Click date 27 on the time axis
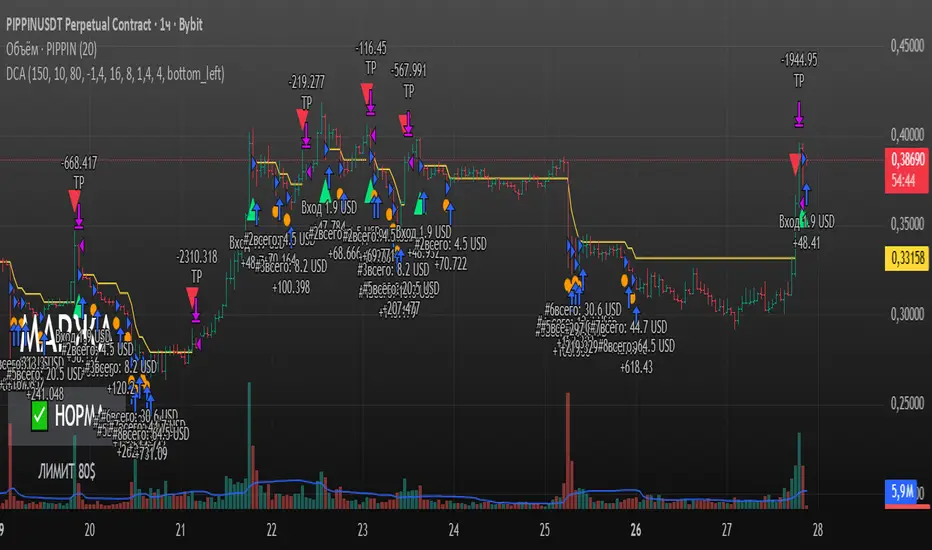The image size is (932, 550). click(x=726, y=530)
